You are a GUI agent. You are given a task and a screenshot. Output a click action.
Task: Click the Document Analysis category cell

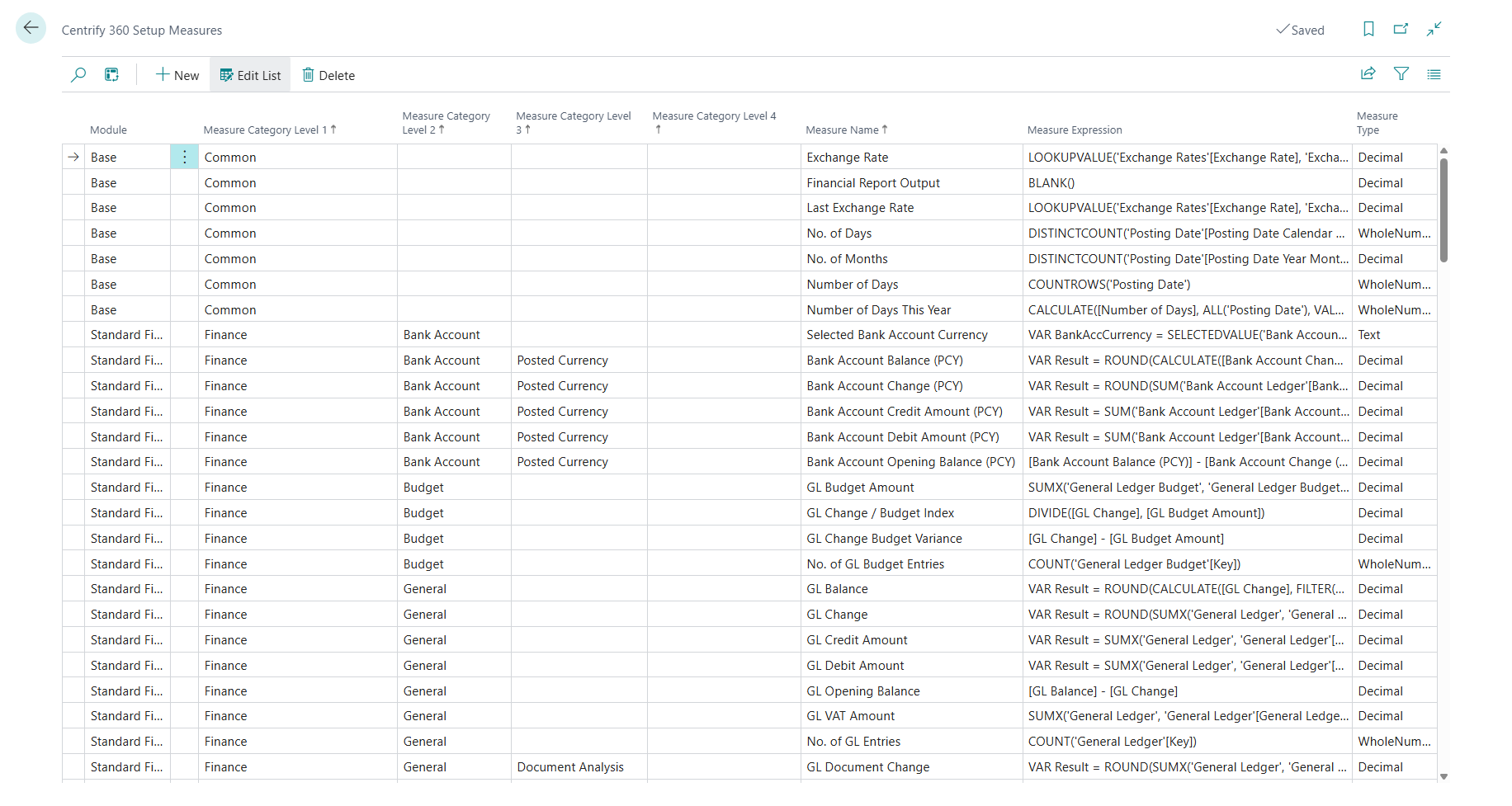coord(579,767)
